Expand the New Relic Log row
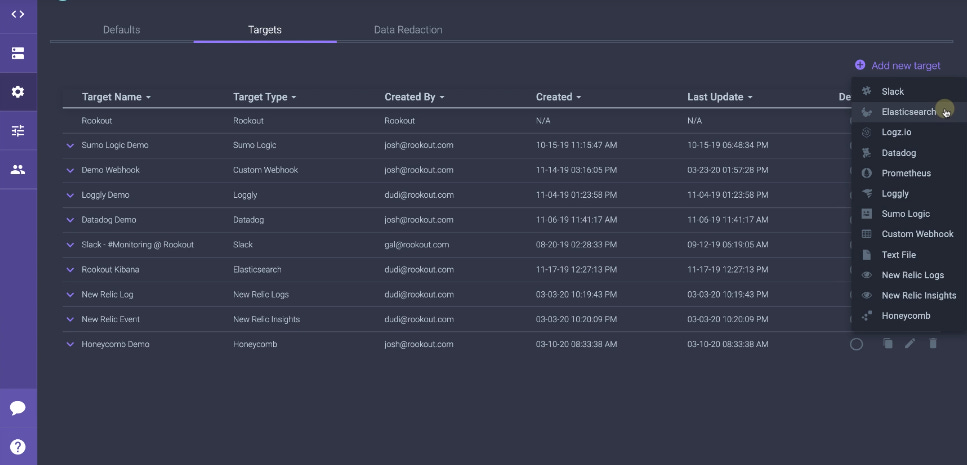Screen dimensions: 967x465 point(70,295)
